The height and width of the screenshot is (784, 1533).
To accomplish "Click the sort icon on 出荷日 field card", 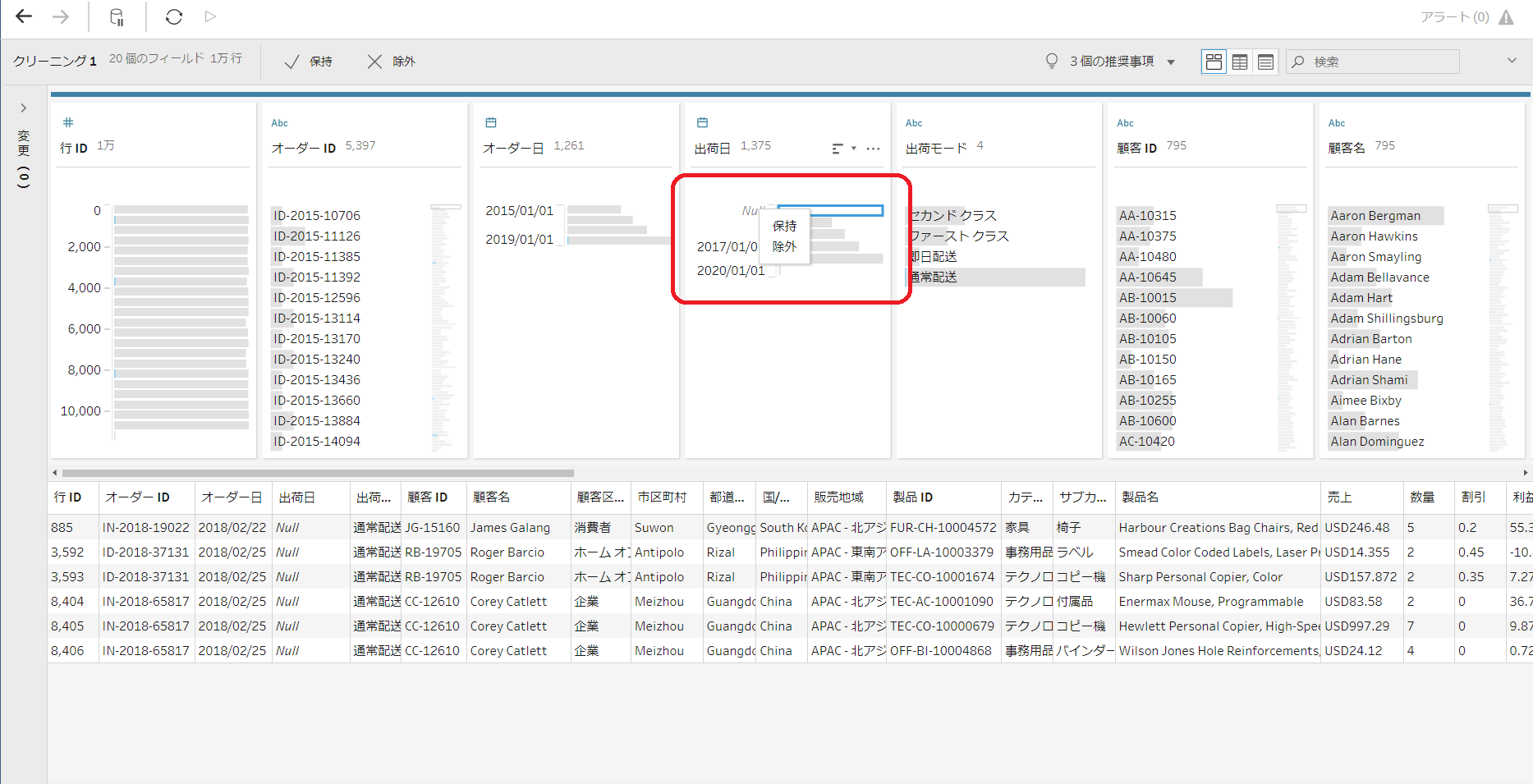I will point(837,149).
